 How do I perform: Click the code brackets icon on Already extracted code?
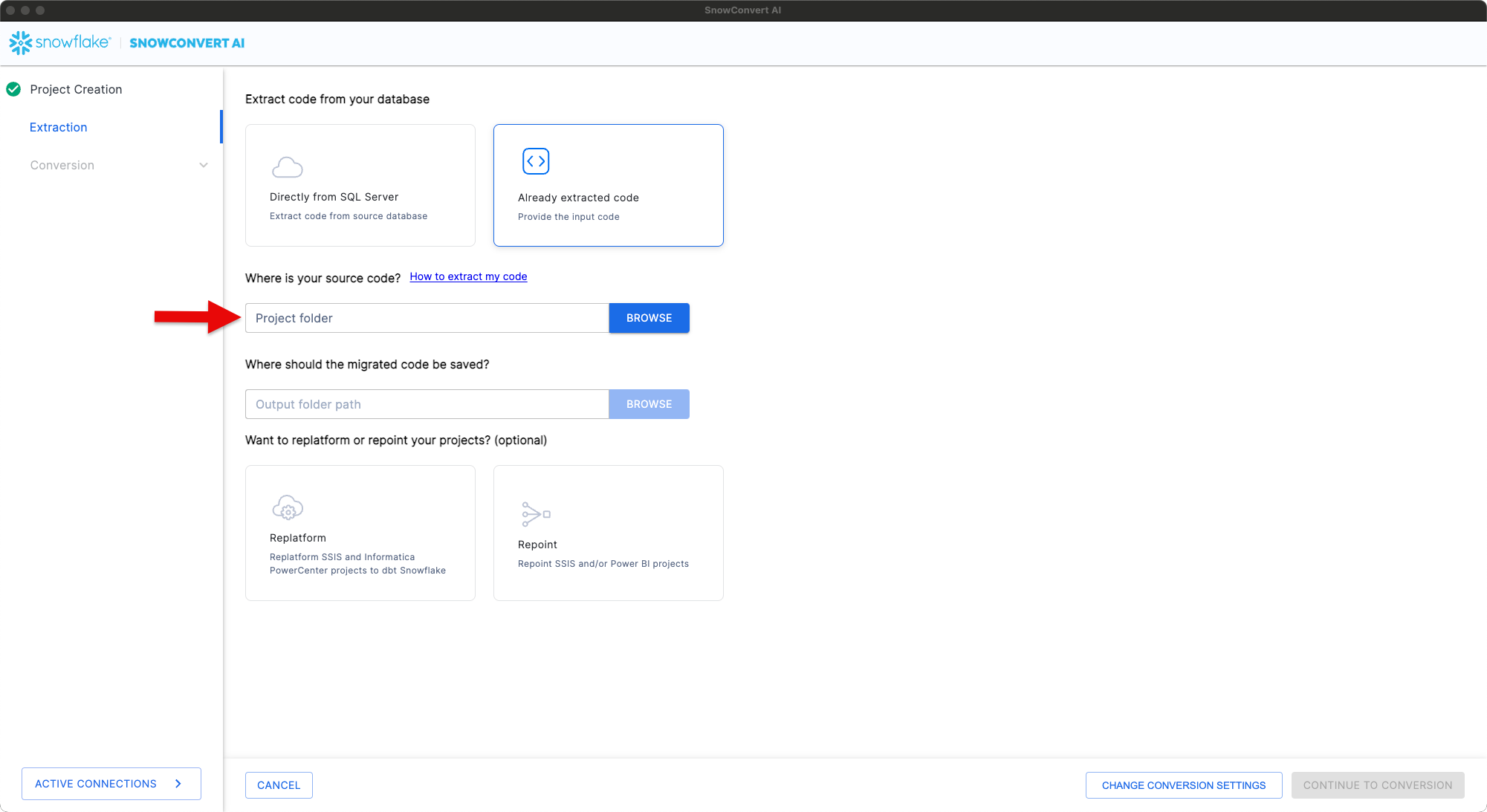[536, 160]
